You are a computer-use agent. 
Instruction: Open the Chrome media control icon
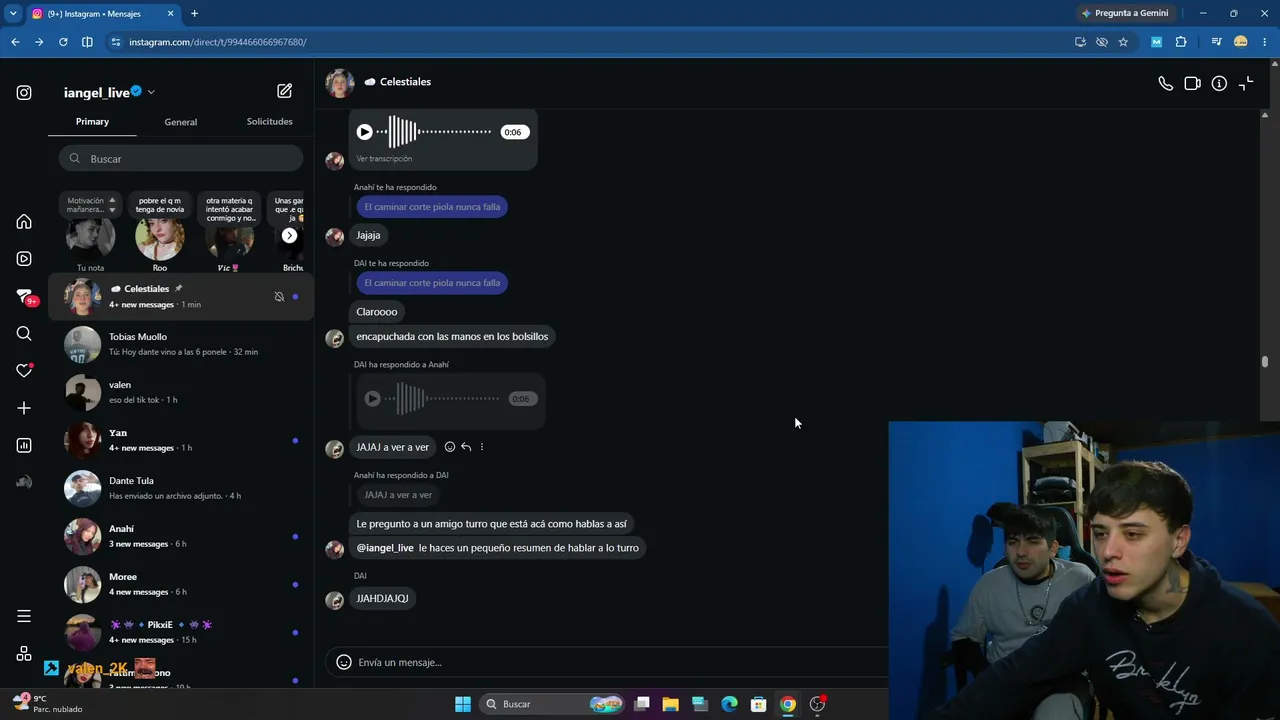(x=1216, y=42)
